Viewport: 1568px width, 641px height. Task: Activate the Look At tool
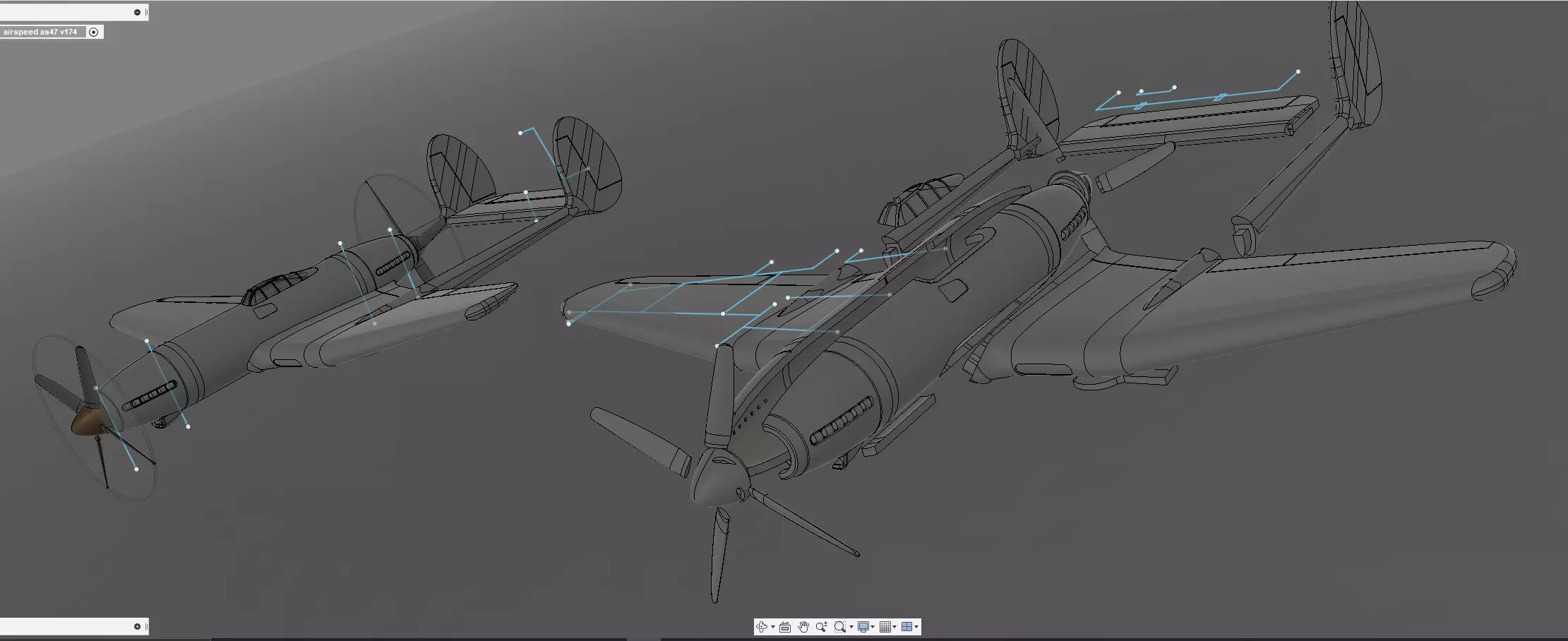tap(785, 627)
